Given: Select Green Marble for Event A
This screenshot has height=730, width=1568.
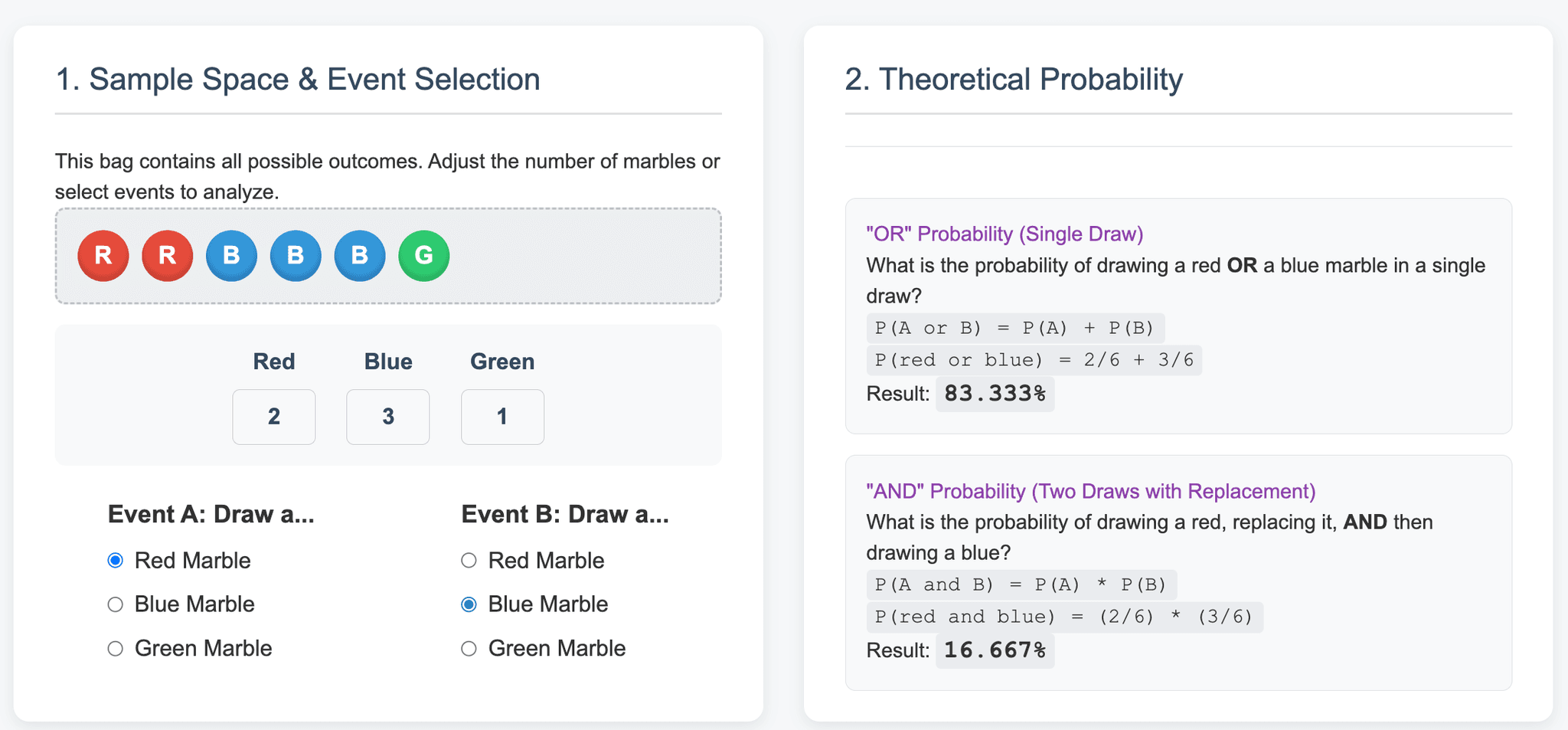Looking at the screenshot, I should [x=116, y=649].
